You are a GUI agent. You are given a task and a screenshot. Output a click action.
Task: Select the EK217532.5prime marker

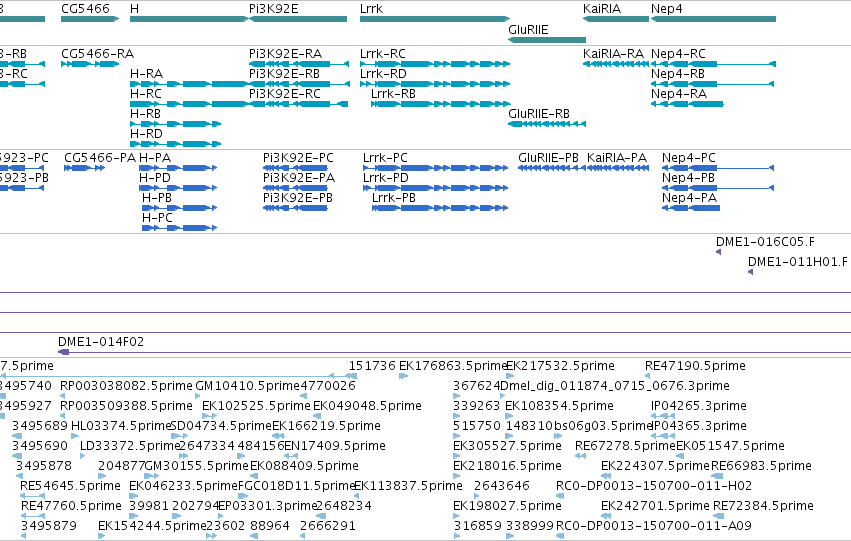[x=510, y=376]
